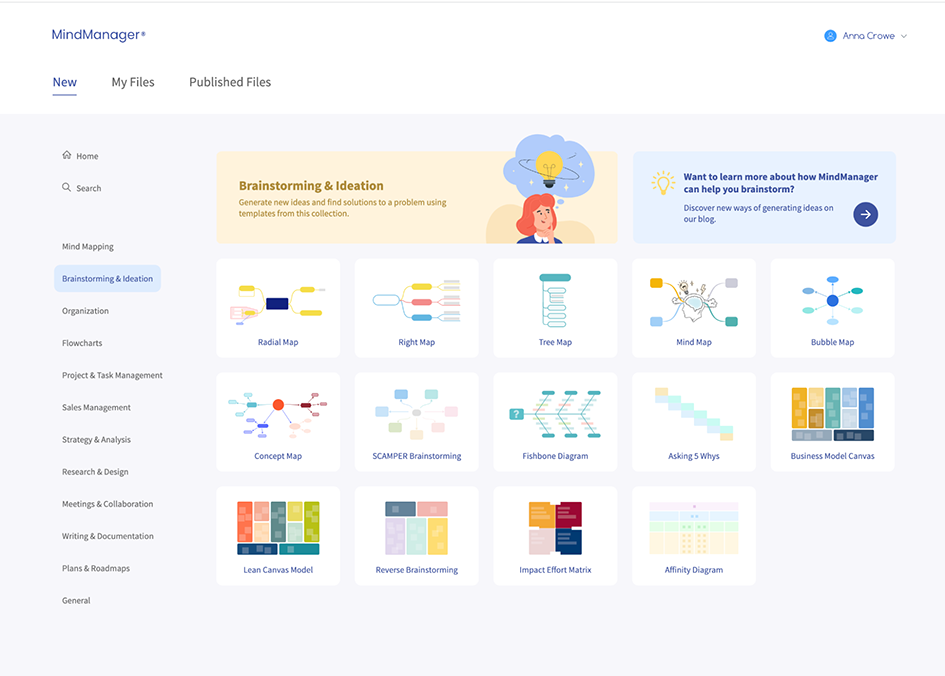Select the Impact Effort Matrix template
The height and width of the screenshot is (676, 945).
point(555,535)
